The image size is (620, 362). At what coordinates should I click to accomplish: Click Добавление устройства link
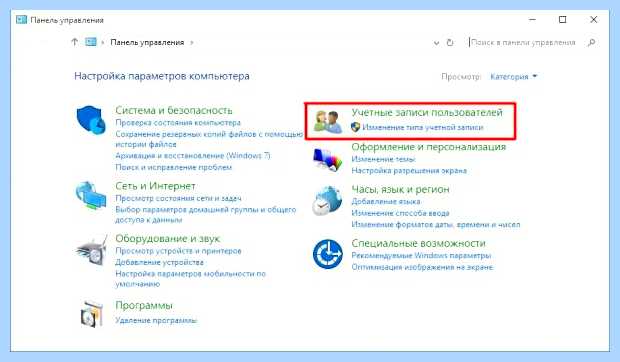pos(159,262)
